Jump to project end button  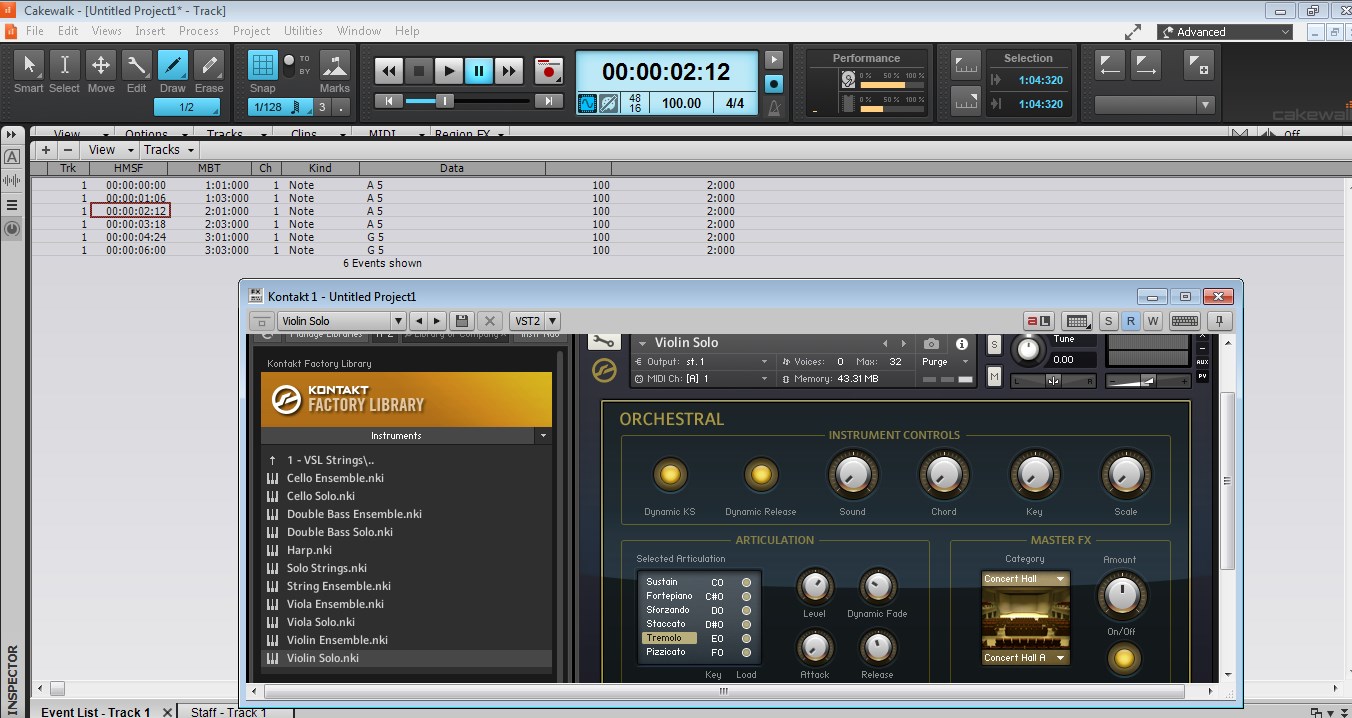pyautogui.click(x=548, y=101)
